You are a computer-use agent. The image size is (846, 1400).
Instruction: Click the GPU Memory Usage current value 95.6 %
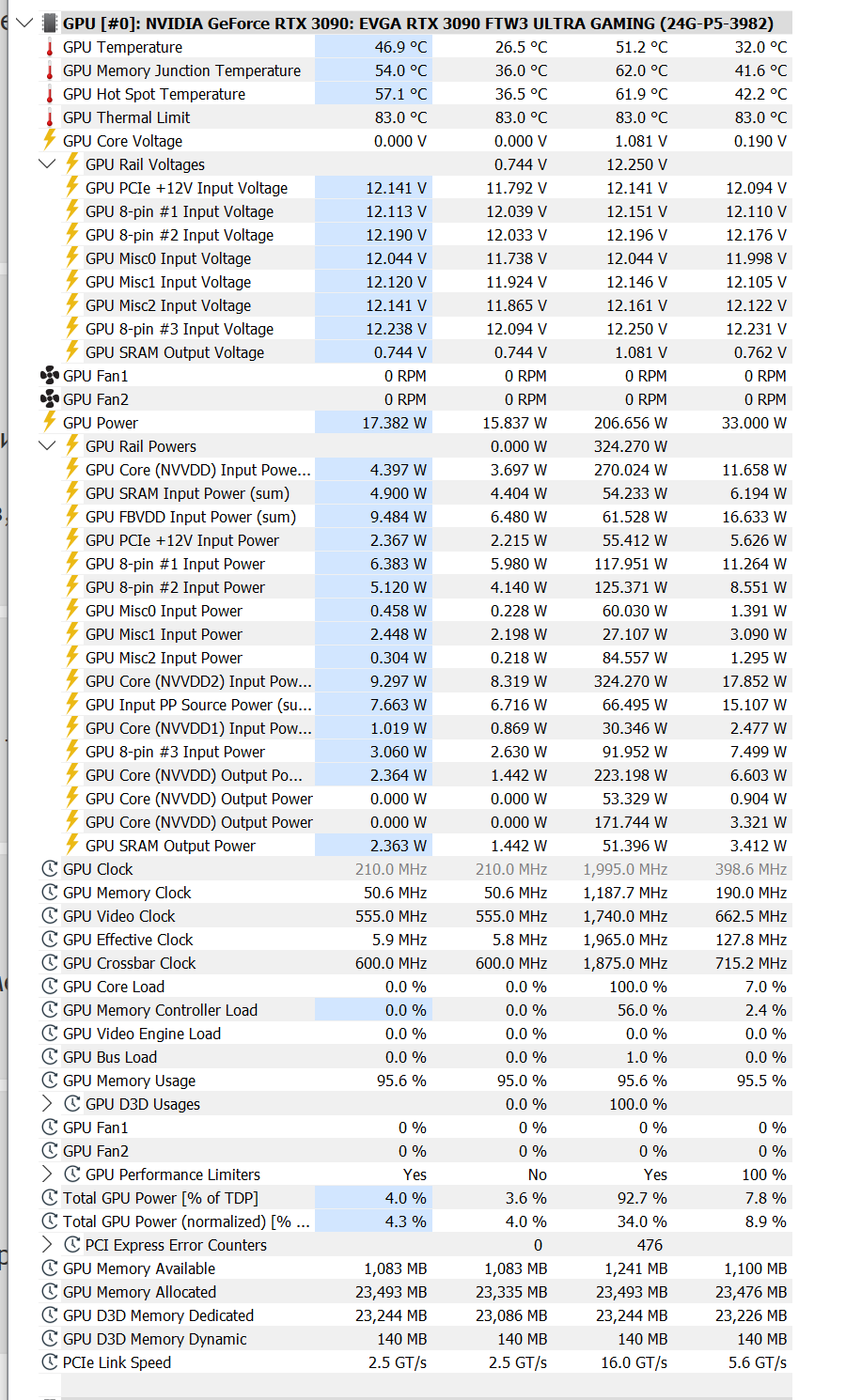click(401, 1081)
